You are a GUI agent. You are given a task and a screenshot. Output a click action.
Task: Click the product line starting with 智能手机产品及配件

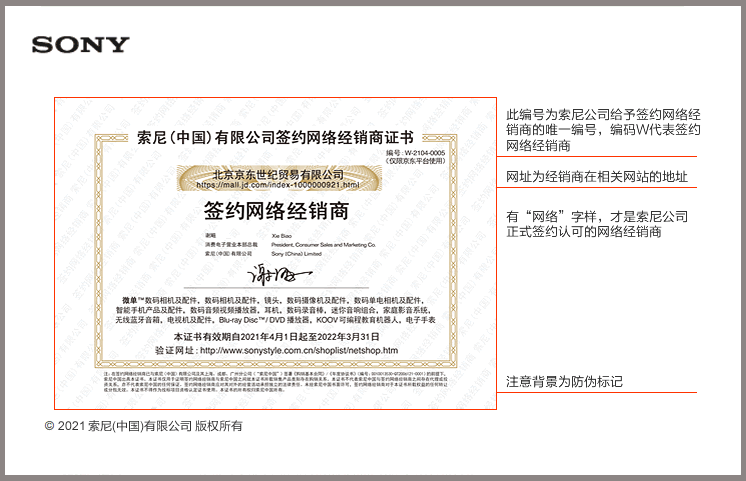pyautogui.click(x=274, y=310)
